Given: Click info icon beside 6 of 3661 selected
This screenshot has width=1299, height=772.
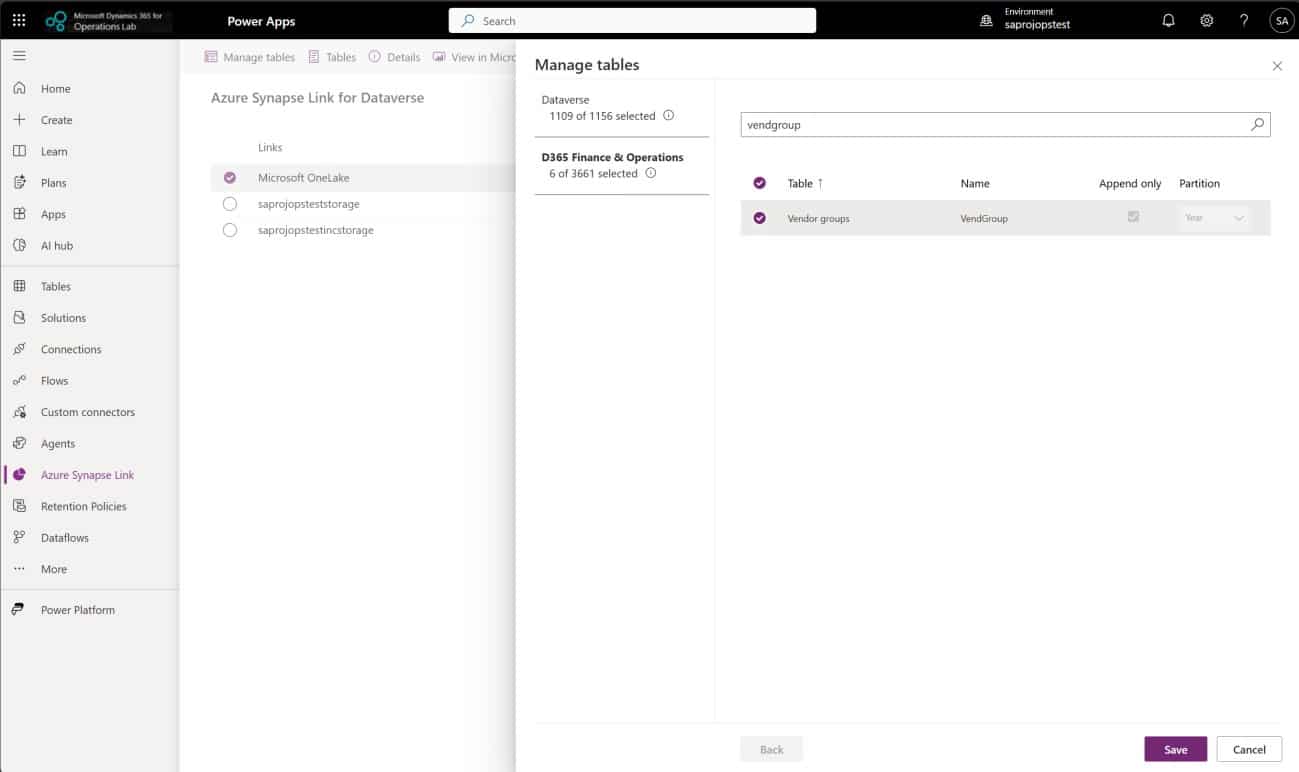Looking at the screenshot, I should [651, 173].
